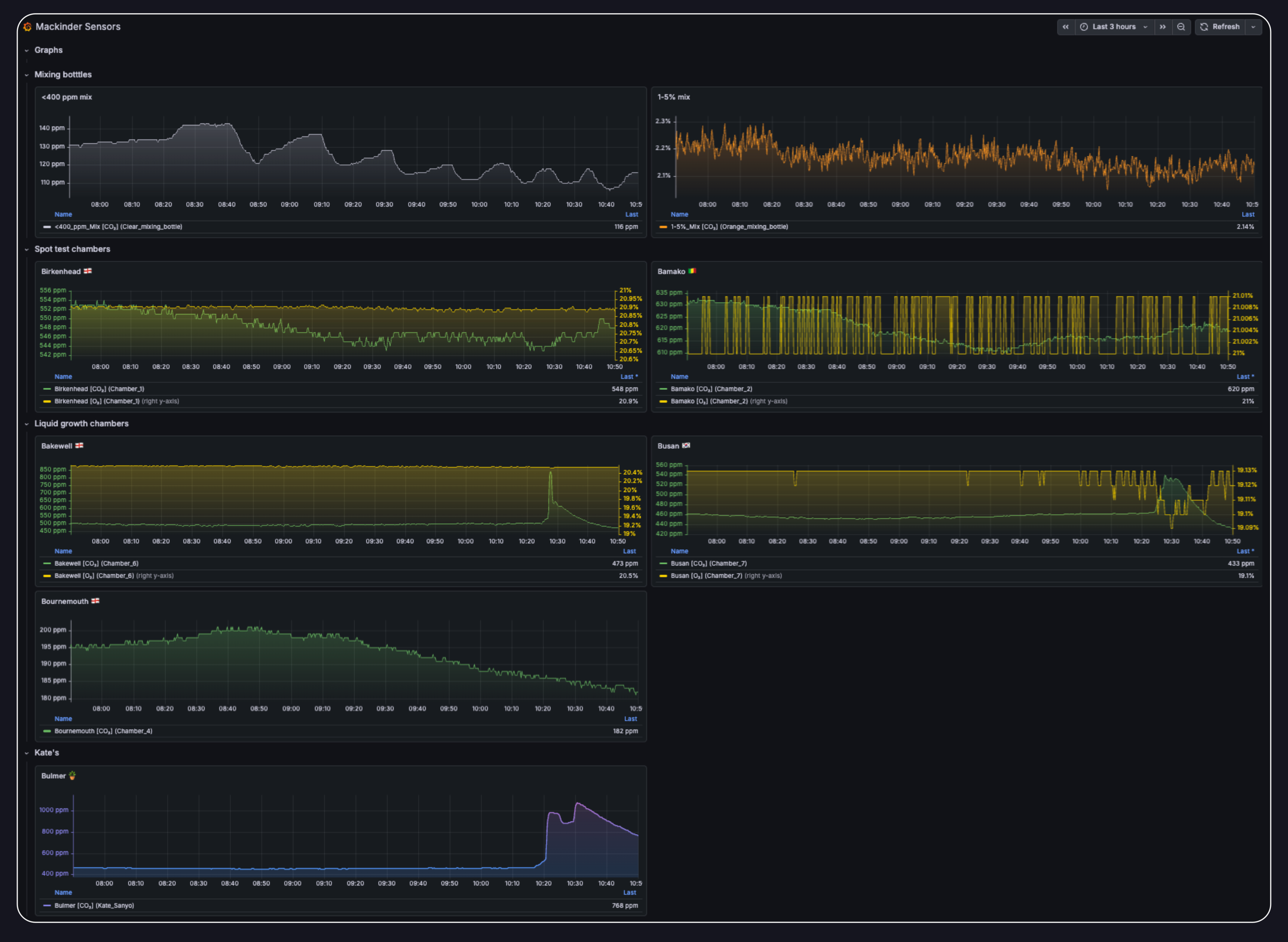Screen dimensions: 1288x942
Task: Toggle 1-5%_Mix [CO₂] orange legend series
Action: pyautogui.click(x=729, y=227)
